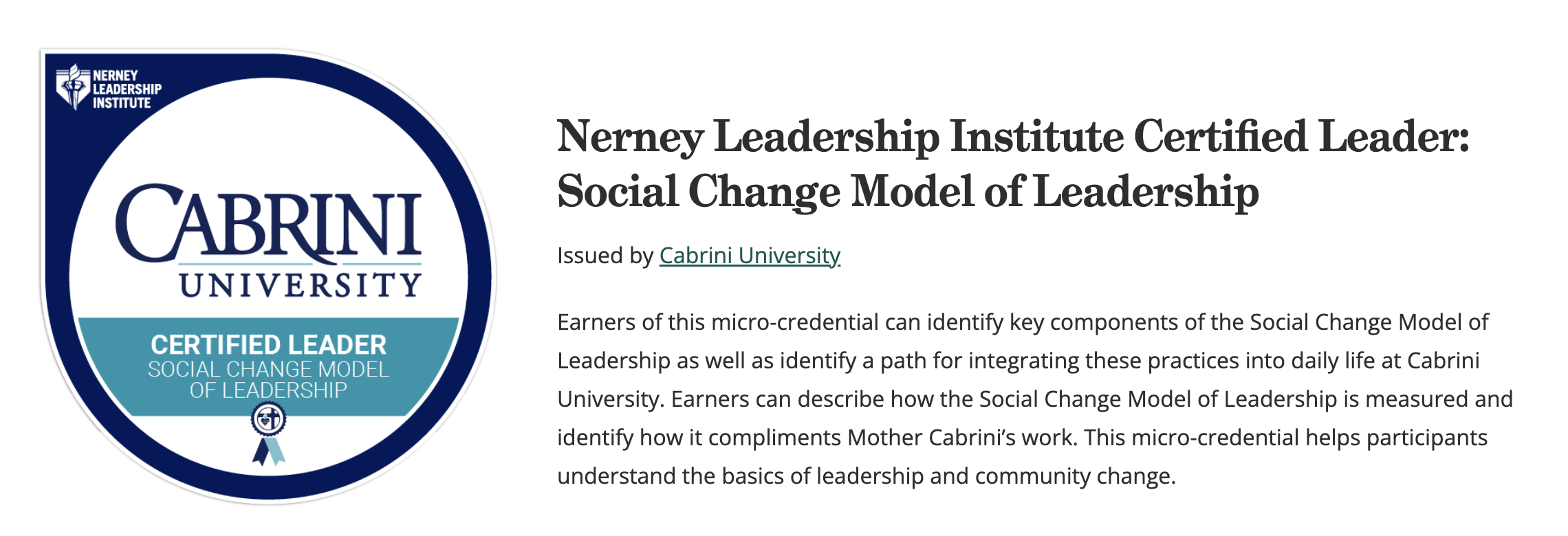Click "Mother Cabrini's work" in the description
Screen dimensions: 1568x536
pyautogui.click(x=961, y=438)
